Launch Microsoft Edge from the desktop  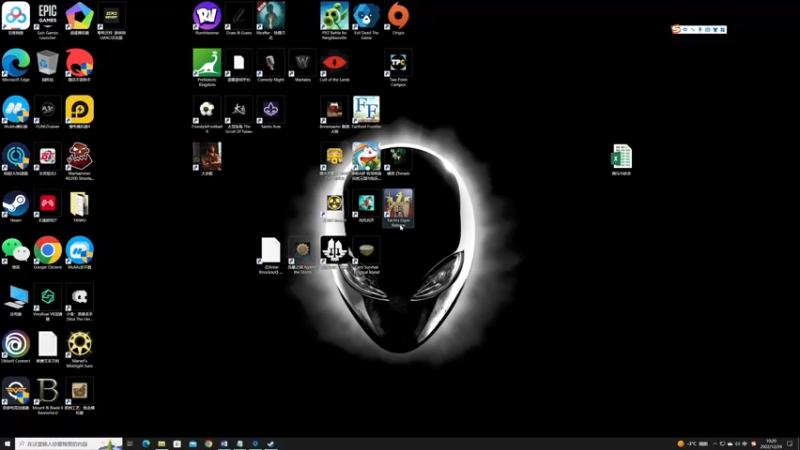[x=16, y=65]
